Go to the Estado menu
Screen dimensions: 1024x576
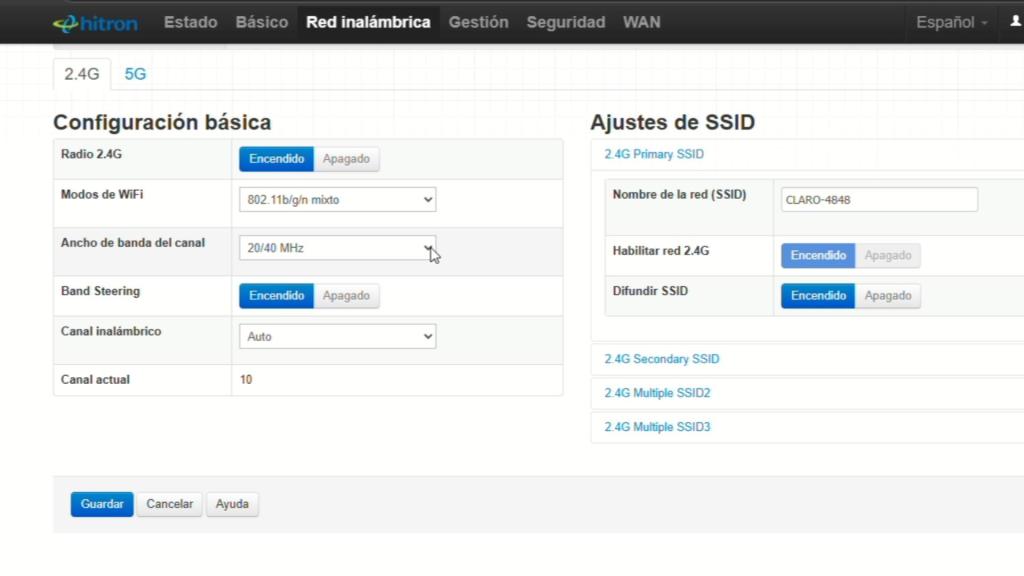pos(190,22)
